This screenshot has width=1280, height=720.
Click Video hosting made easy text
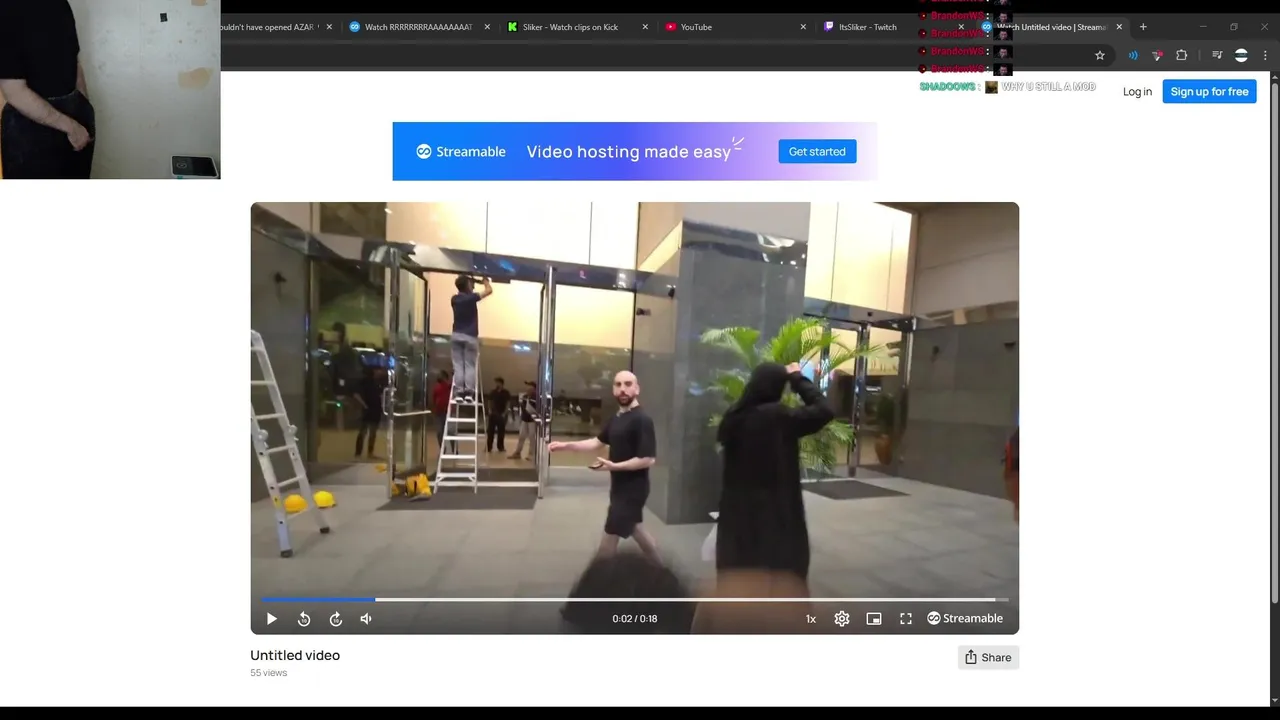628,152
